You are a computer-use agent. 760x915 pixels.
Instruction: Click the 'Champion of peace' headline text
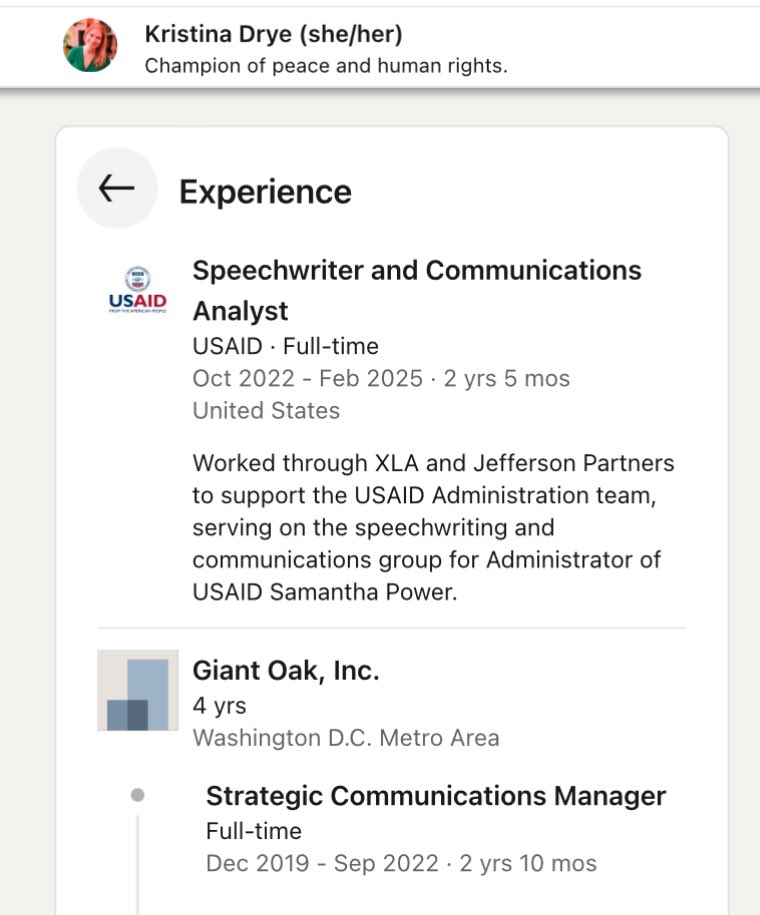click(326, 66)
